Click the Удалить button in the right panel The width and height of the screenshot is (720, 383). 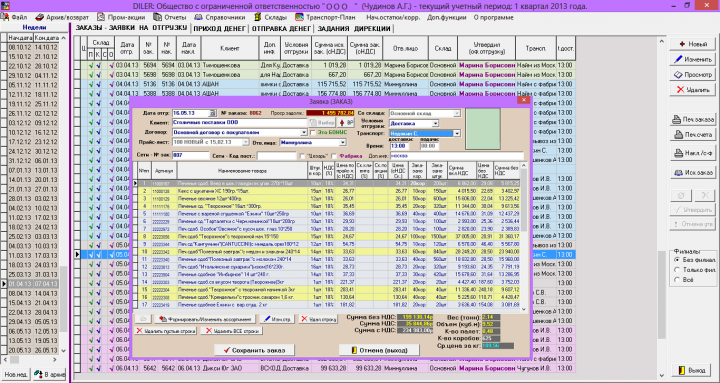(x=692, y=90)
